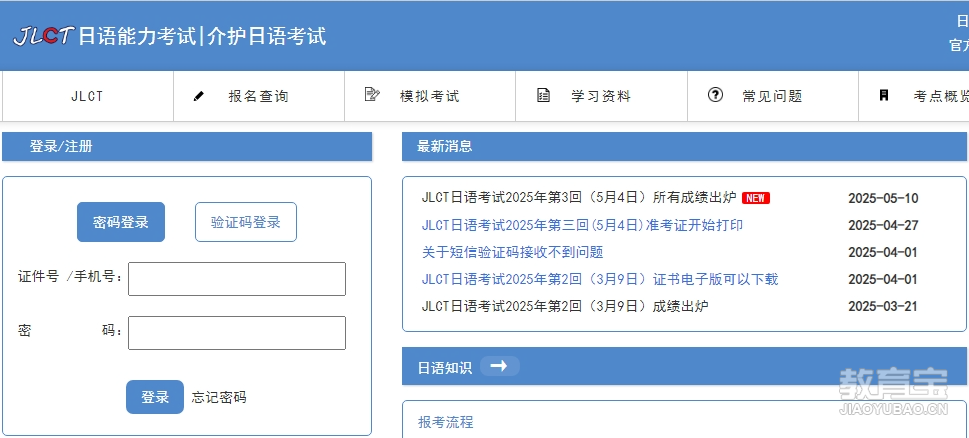Image resolution: width=969 pixels, height=438 pixels.
Task: Open news 第三回(5月4日) 准考证开始打印
Action: 582,225
